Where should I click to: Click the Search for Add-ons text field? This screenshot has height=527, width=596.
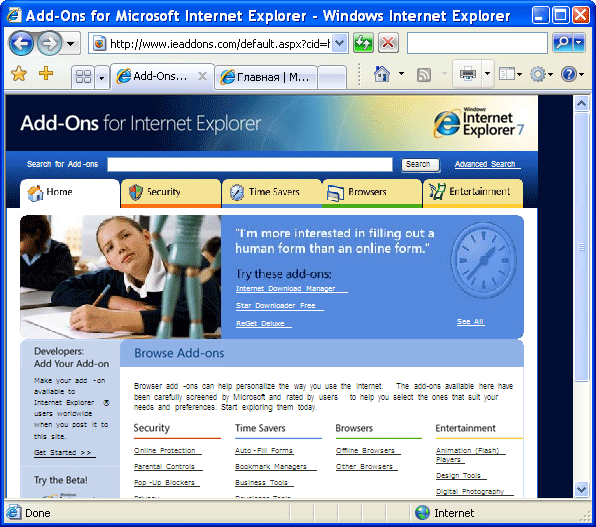[x=250, y=165]
